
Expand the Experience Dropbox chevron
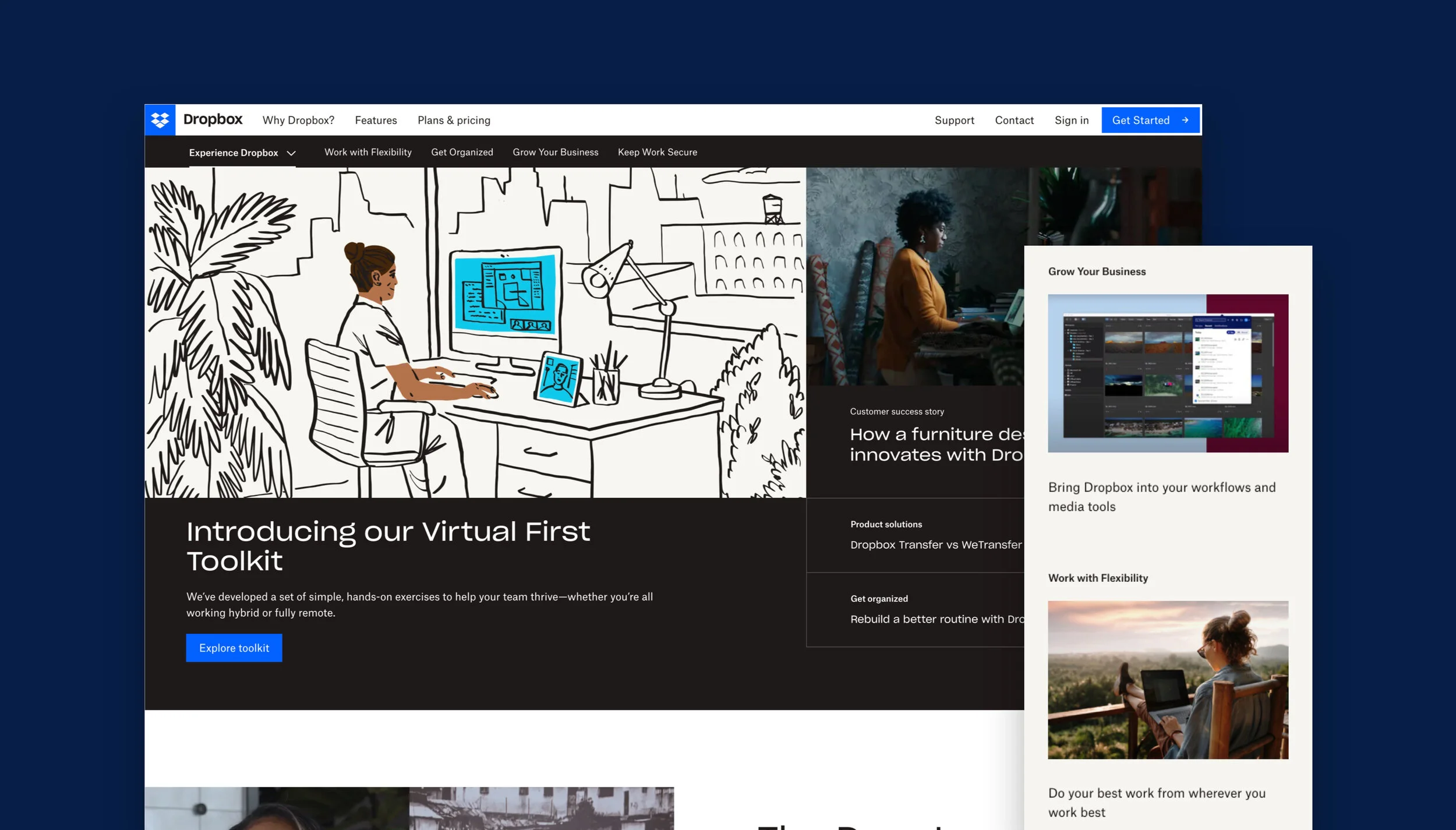[291, 153]
